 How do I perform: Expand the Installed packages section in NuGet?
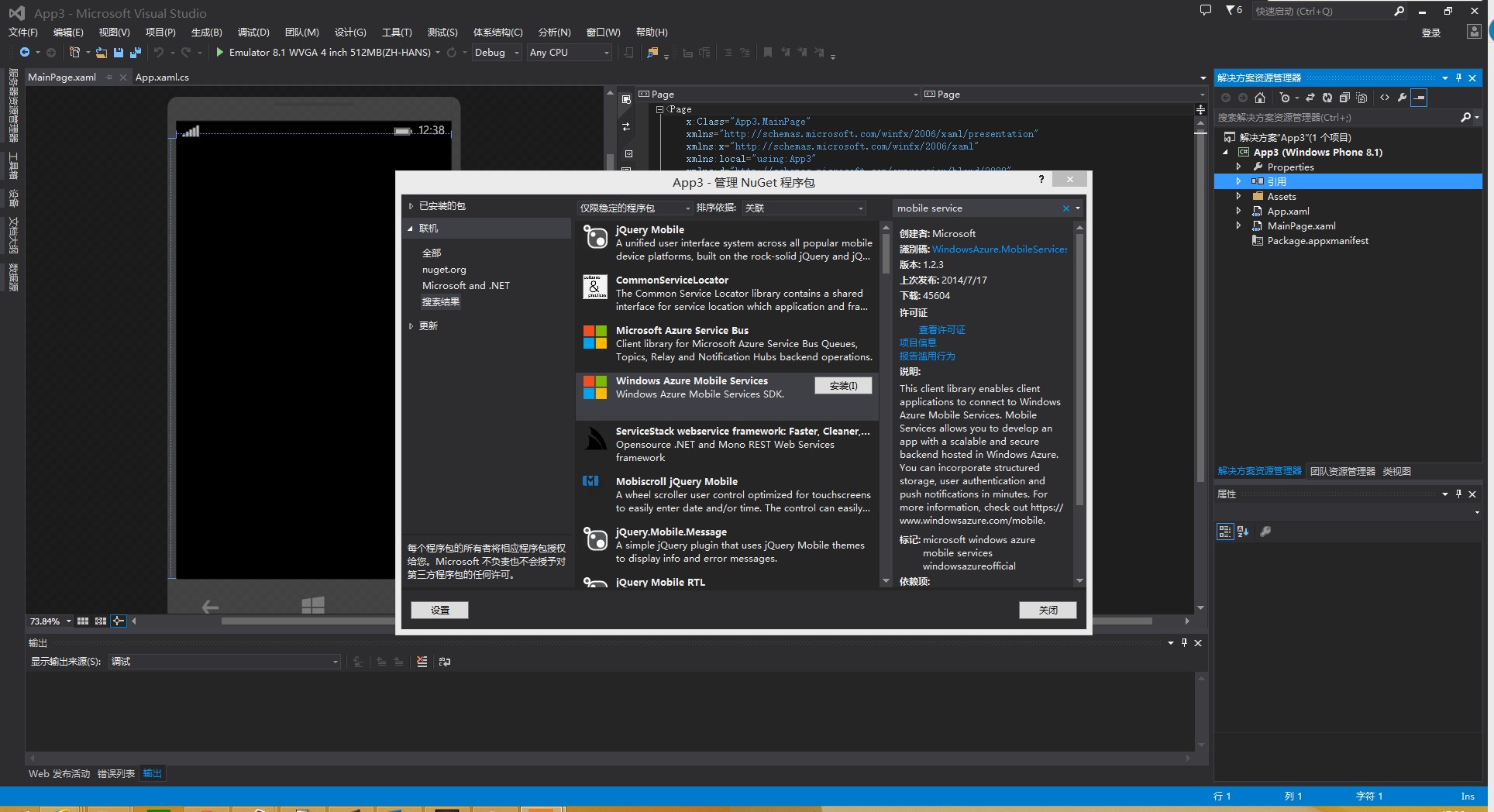pyautogui.click(x=411, y=206)
